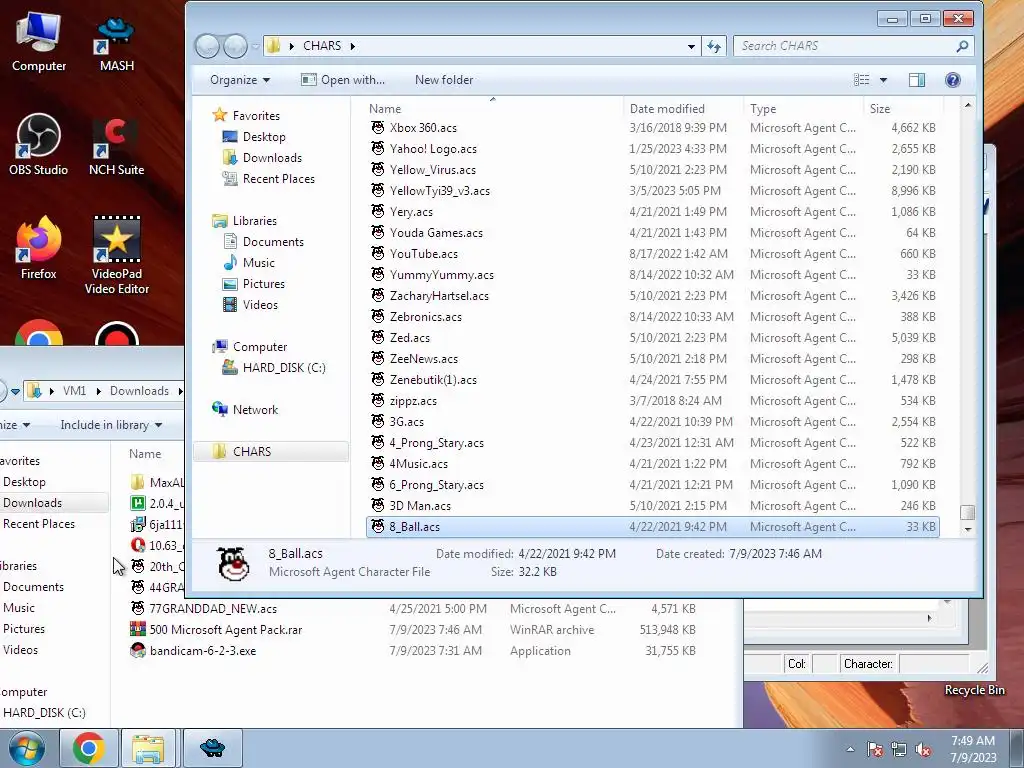Open the MASH desktop shortcut
This screenshot has width=1024, height=768.
(x=116, y=42)
